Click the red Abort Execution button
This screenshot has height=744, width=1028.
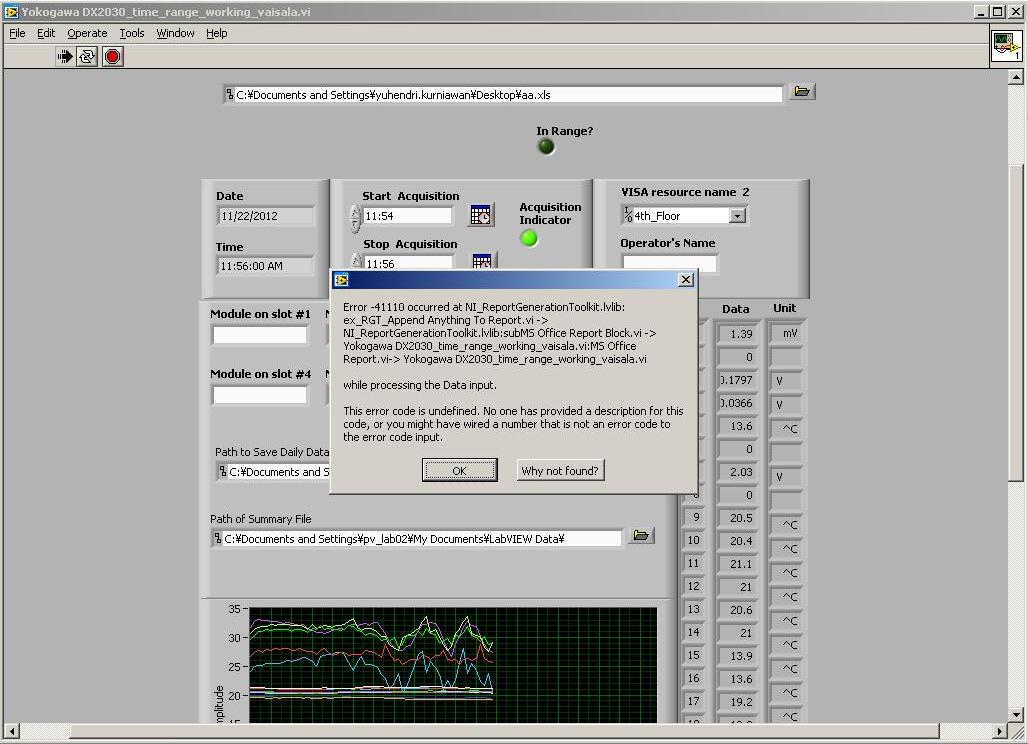[113, 57]
